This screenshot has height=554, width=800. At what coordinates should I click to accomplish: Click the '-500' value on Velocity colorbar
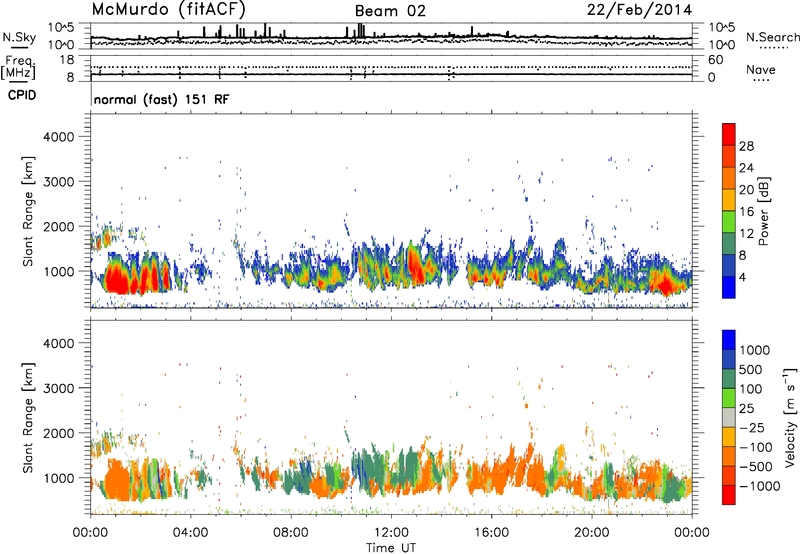756,466
